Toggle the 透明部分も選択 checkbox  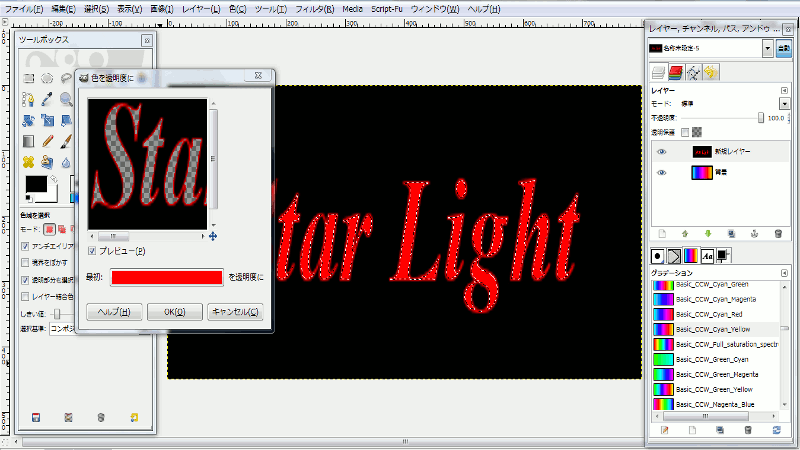[25, 280]
